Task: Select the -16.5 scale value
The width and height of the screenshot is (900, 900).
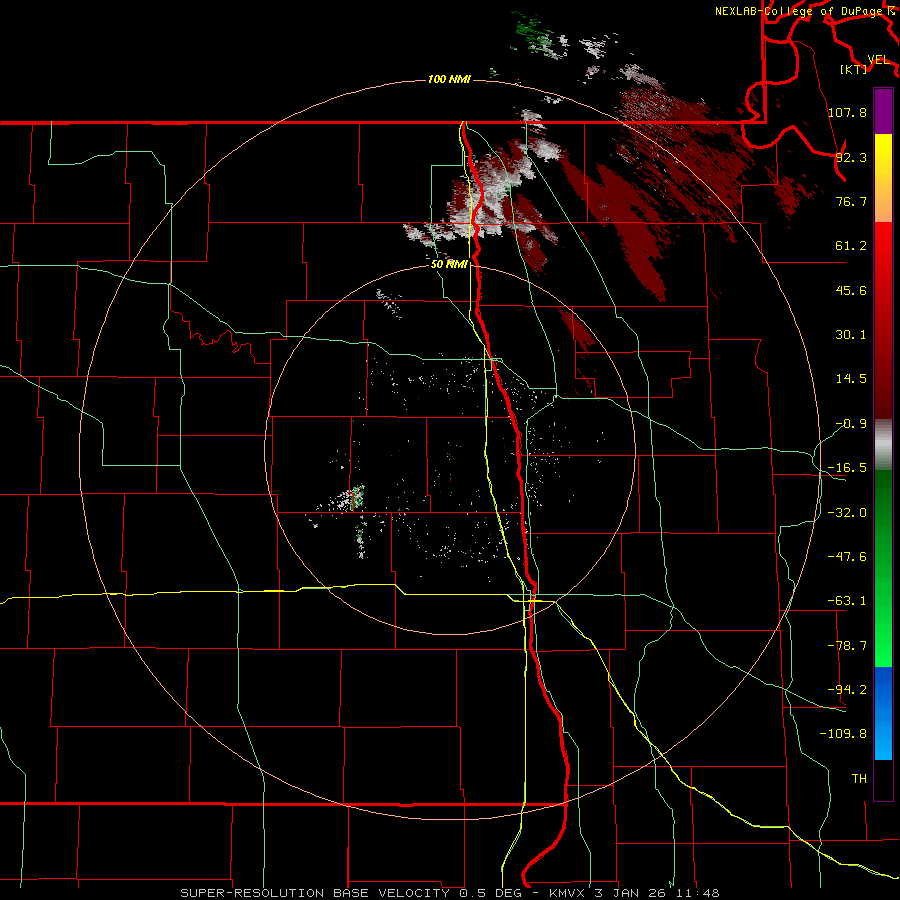Action: point(847,468)
